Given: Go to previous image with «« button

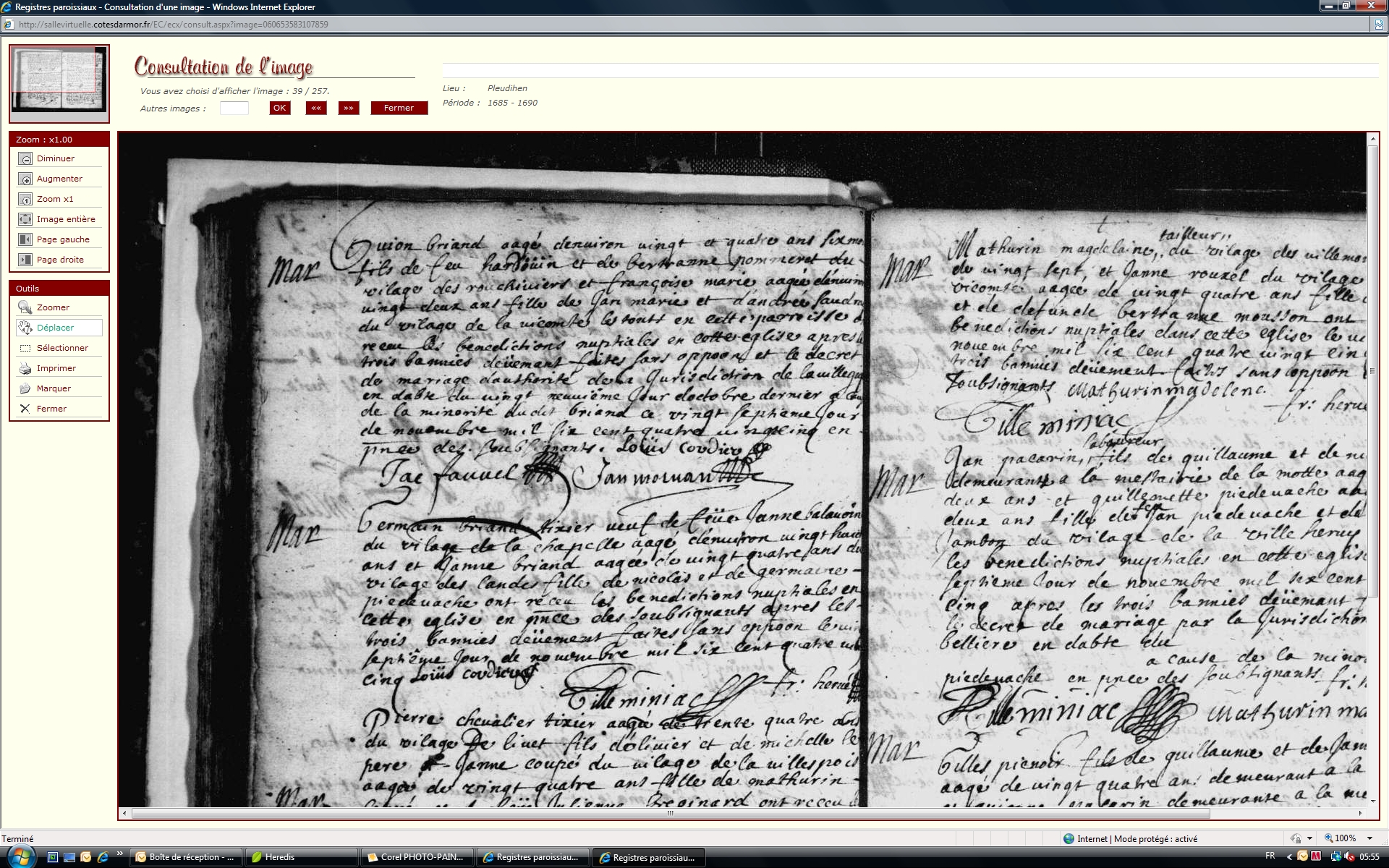Looking at the screenshot, I should click(x=316, y=108).
